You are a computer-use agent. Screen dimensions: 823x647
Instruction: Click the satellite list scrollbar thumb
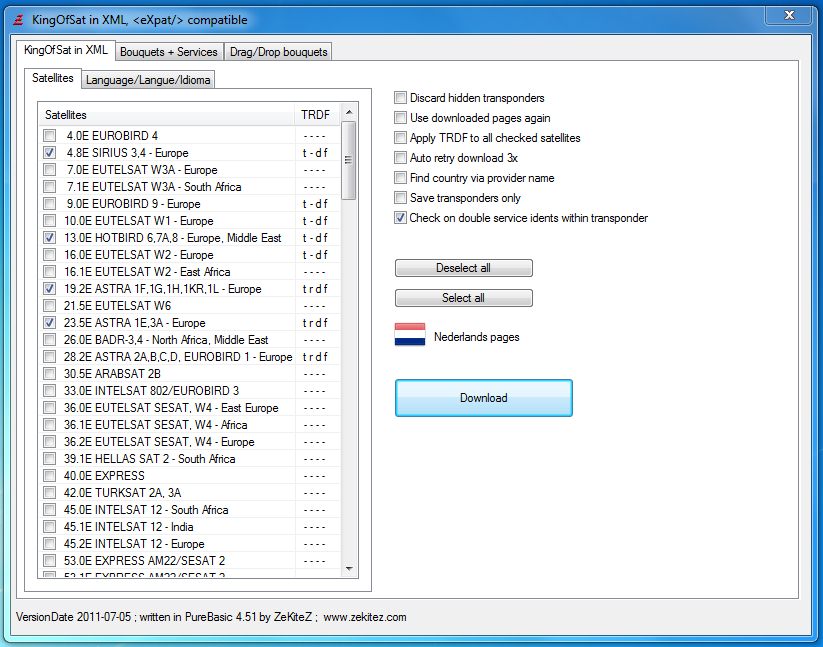click(x=349, y=160)
